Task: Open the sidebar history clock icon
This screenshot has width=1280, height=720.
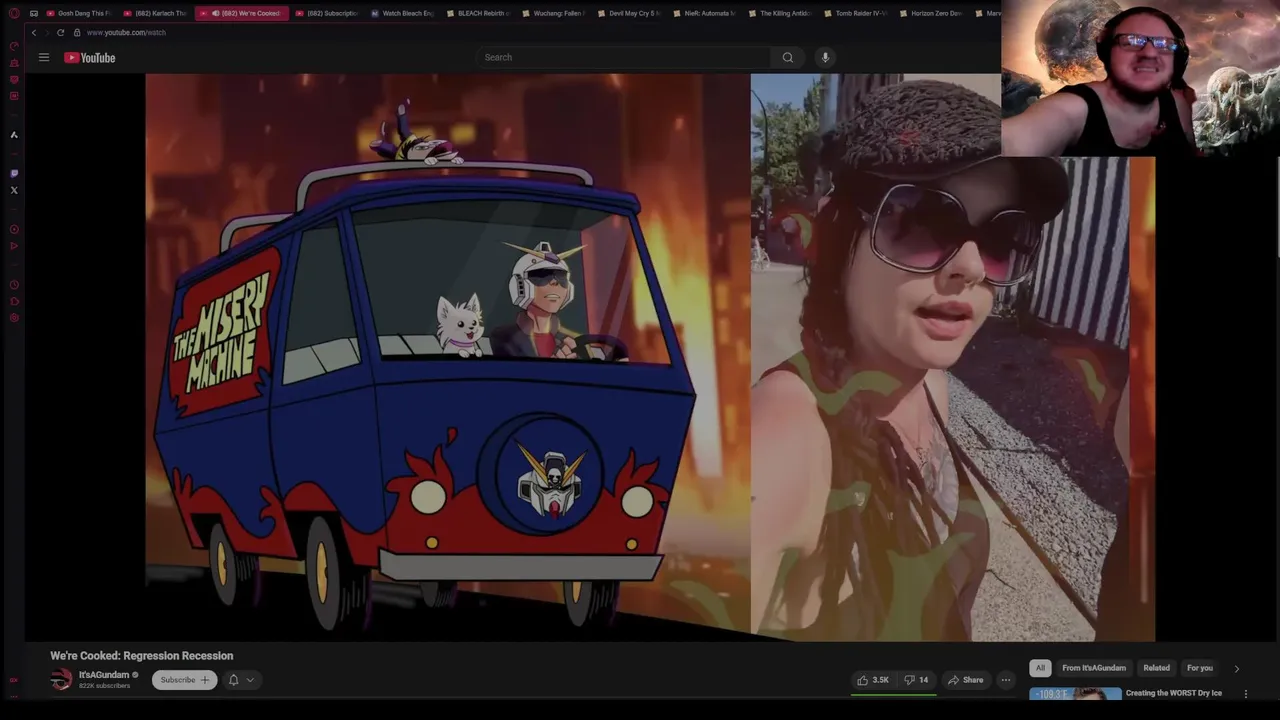Action: click(14, 284)
